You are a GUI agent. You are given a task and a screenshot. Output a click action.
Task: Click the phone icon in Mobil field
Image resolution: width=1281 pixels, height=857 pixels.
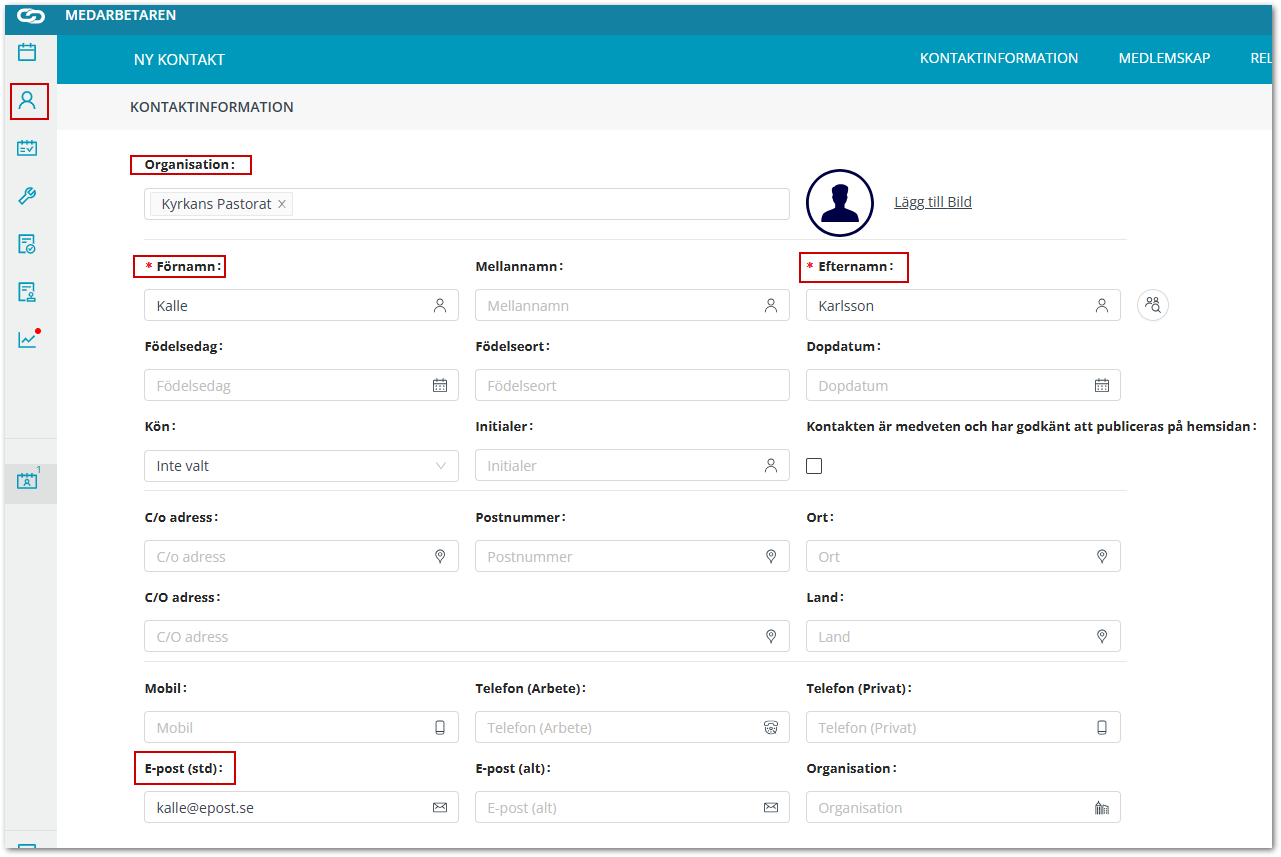click(x=440, y=728)
